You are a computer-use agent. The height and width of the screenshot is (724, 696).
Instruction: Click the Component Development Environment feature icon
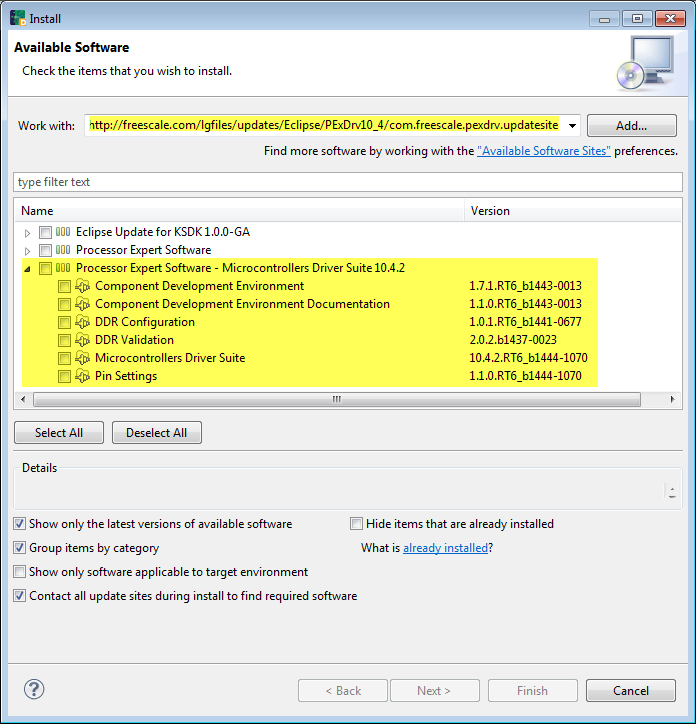[x=83, y=286]
